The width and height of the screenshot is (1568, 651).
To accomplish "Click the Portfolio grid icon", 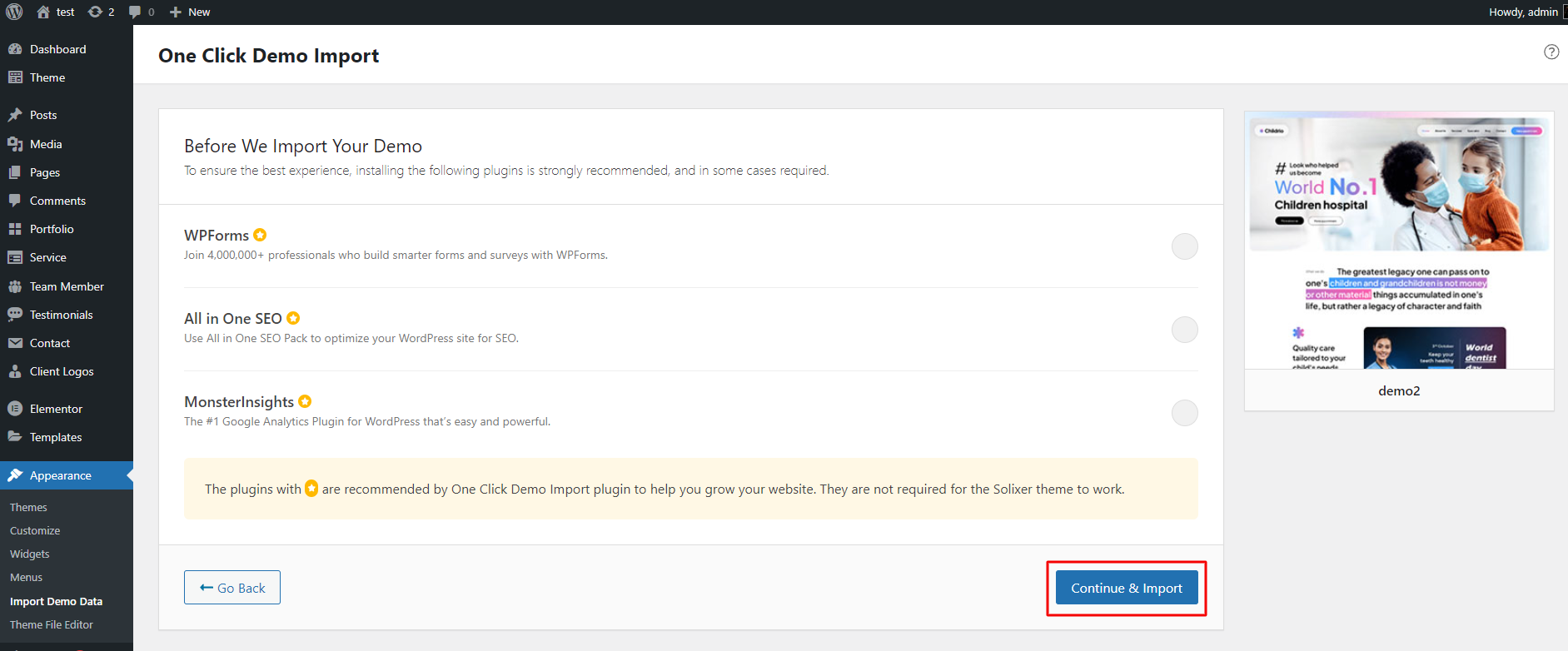I will [15, 229].
